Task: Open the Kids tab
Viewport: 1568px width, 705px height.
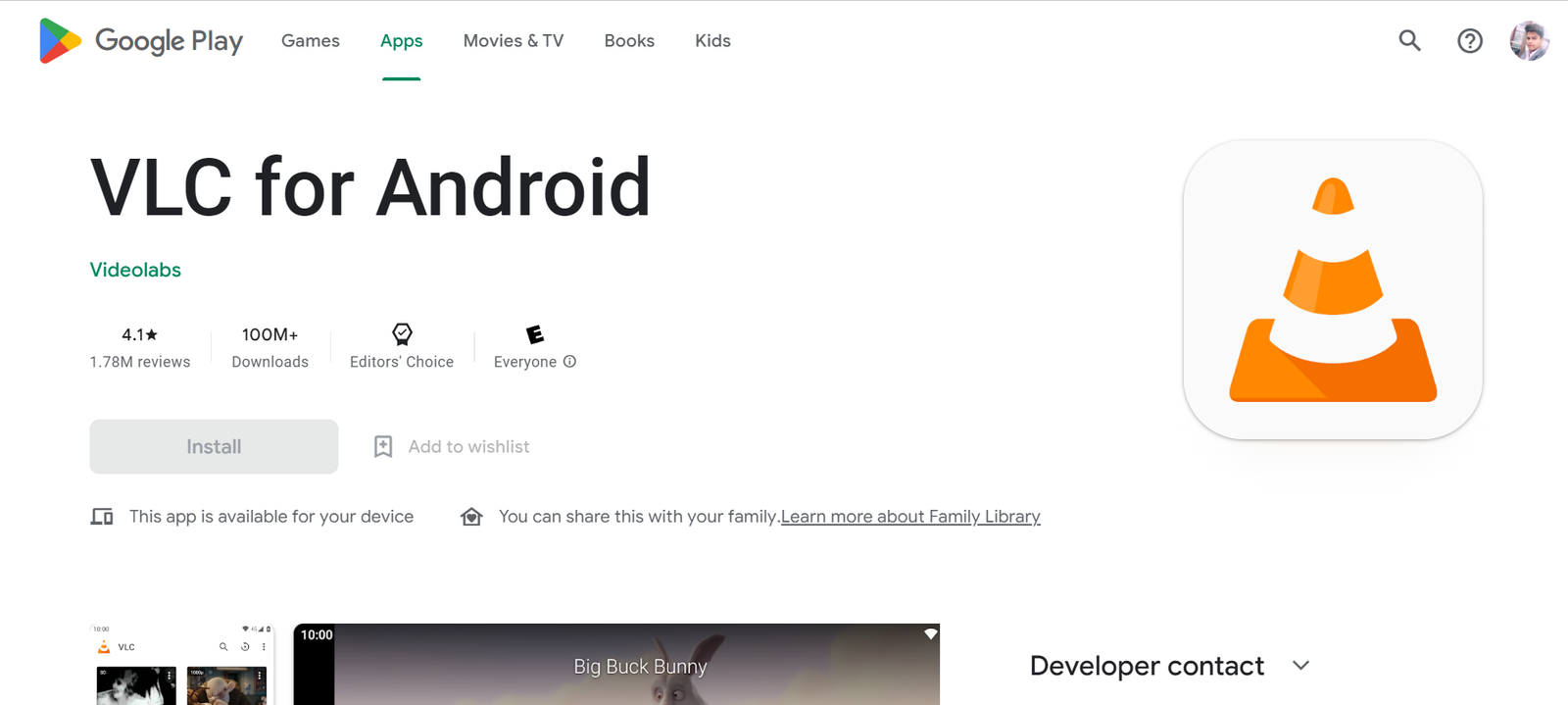Action: tap(712, 41)
